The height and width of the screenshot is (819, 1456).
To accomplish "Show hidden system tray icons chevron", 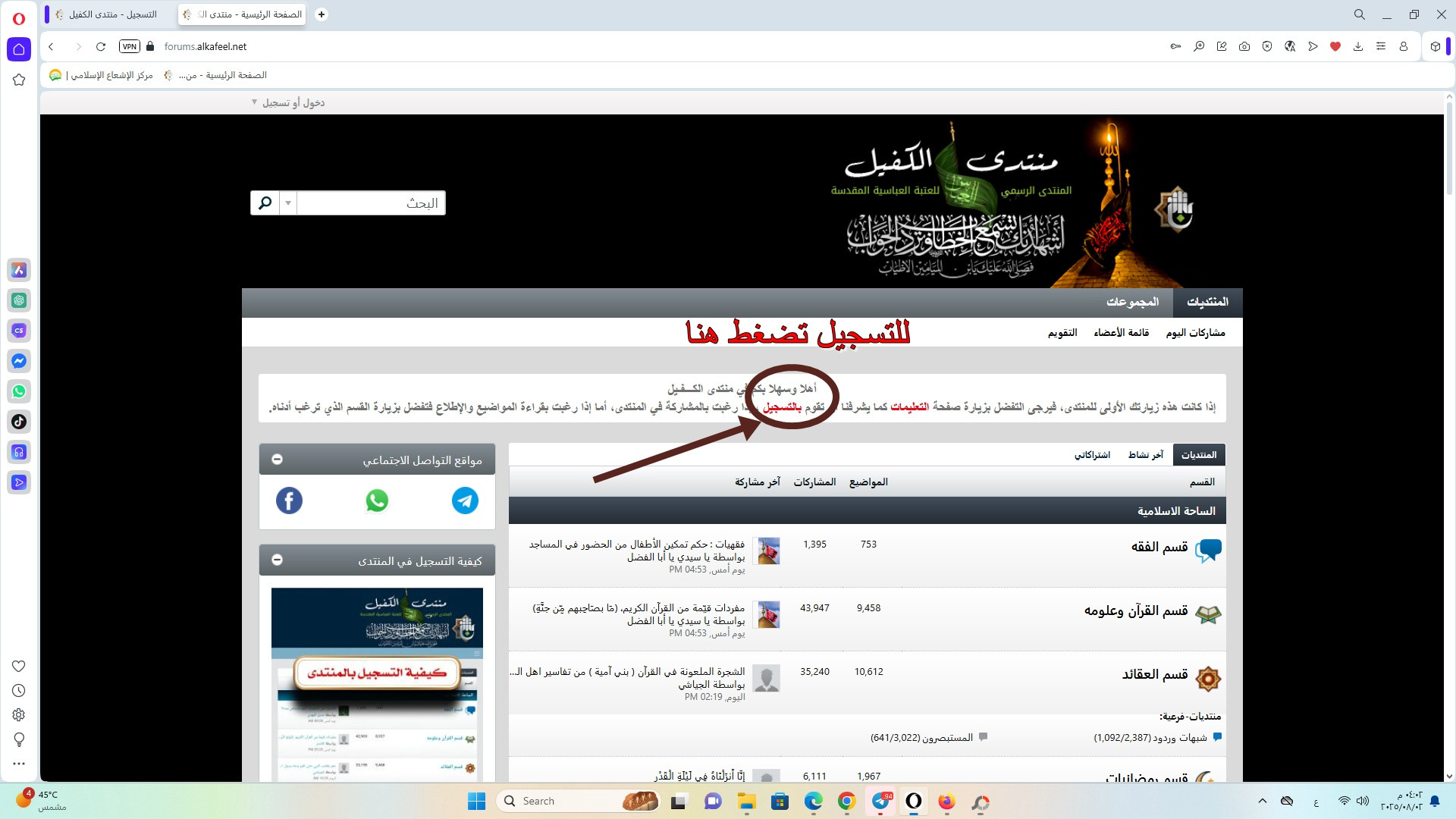I will (1262, 801).
